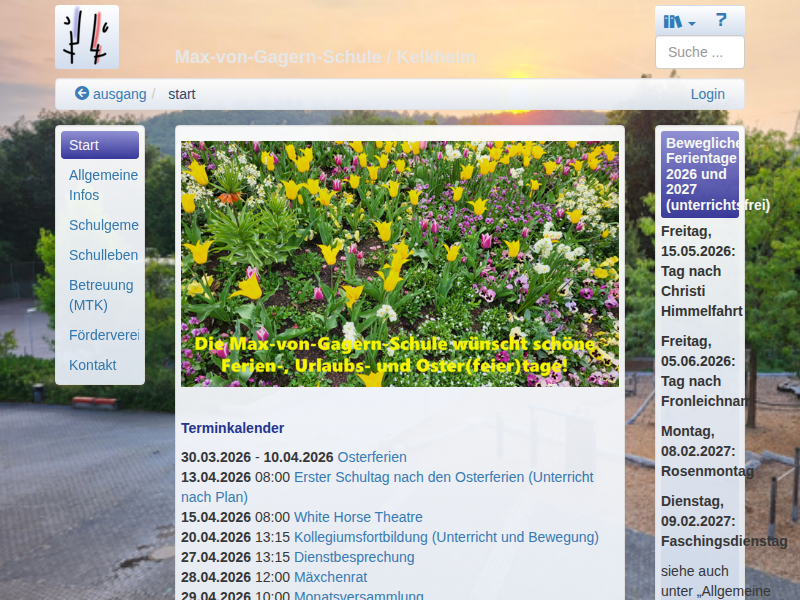Type in the Suche search field
This screenshot has width=800, height=600.
pos(699,52)
